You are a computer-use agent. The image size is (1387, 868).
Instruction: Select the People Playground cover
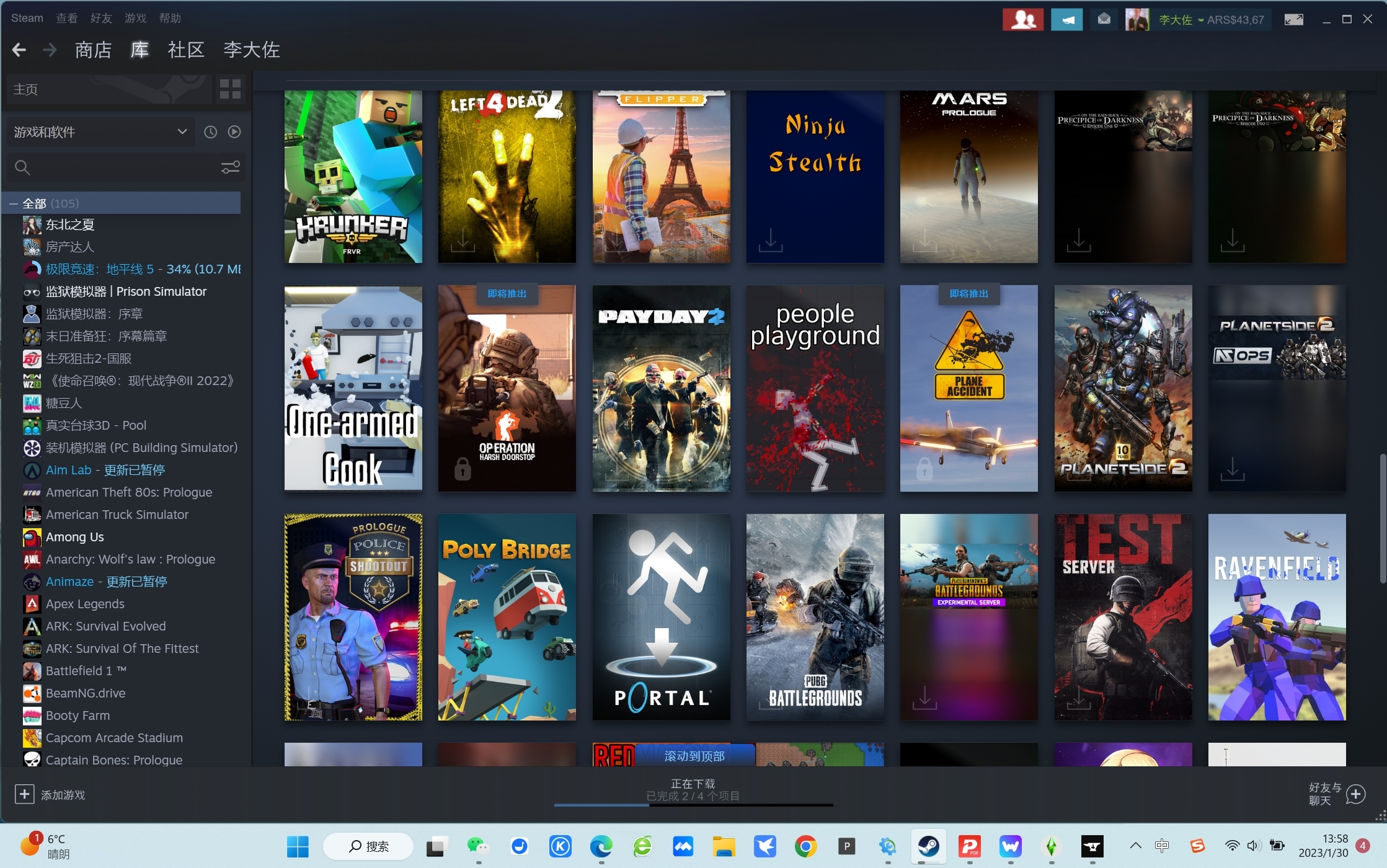(x=815, y=388)
